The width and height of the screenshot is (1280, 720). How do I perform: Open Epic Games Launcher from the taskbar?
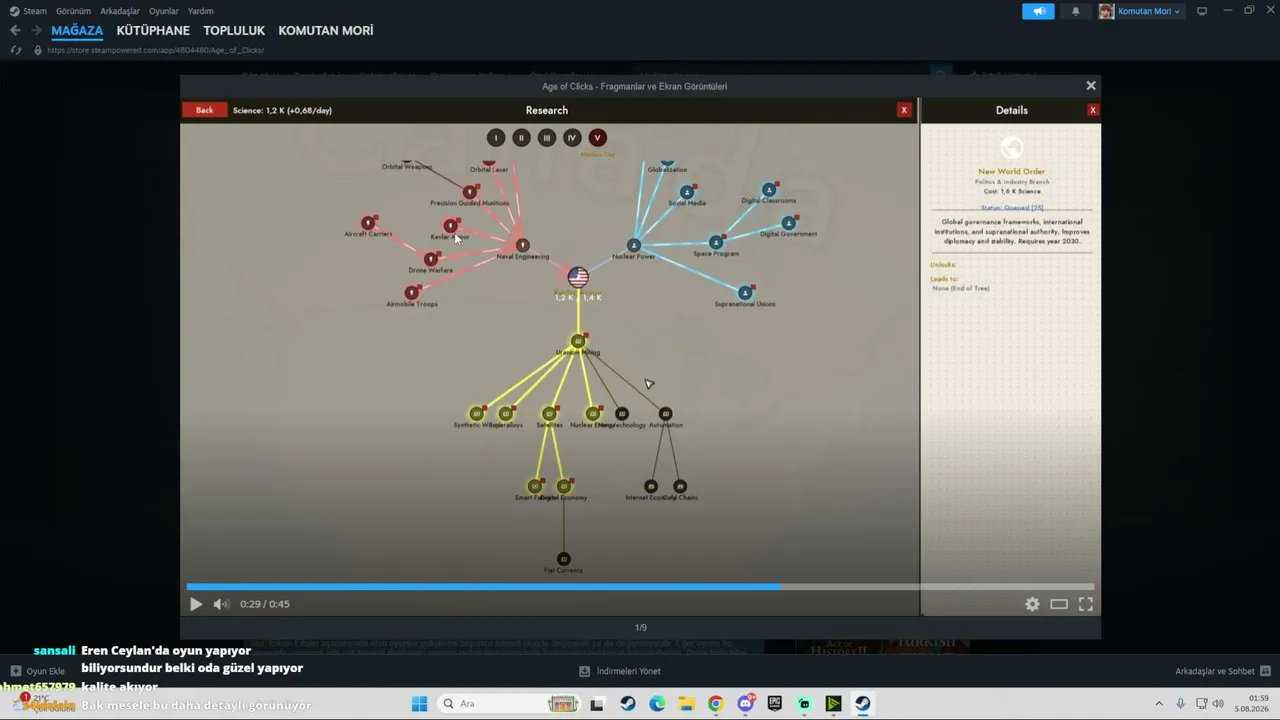(x=775, y=704)
